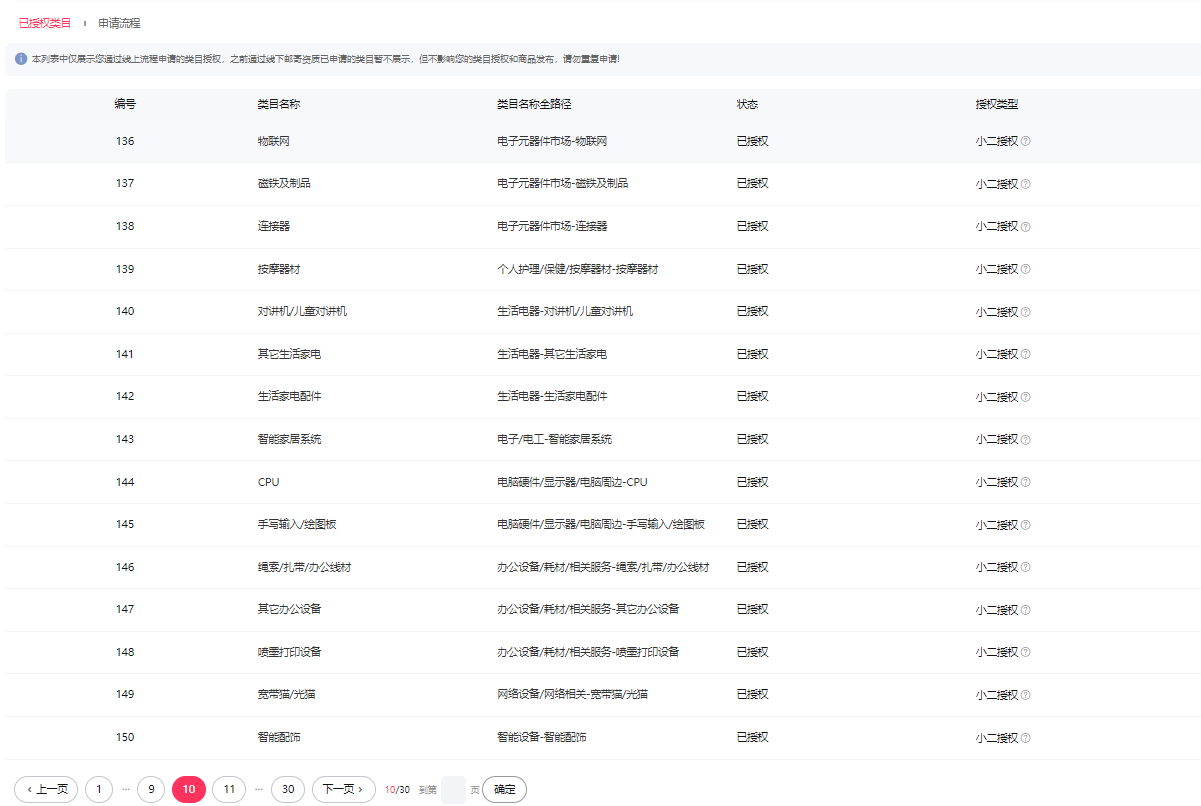Screen dimensions: 1201x806
Task: Click help icon in row 142 生活家电配件
Action: click(1025, 397)
